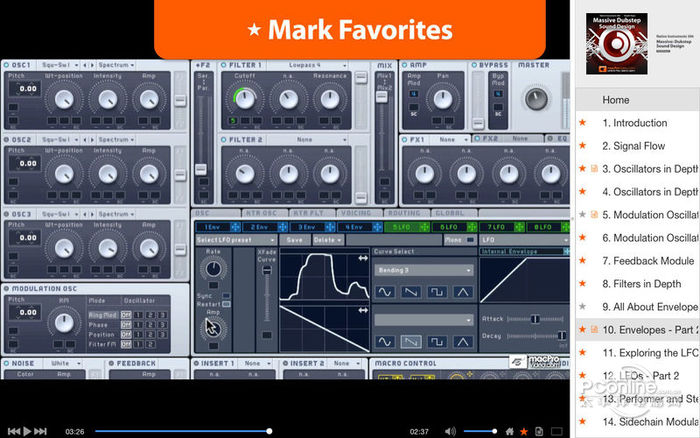Click flip arrows icon on lower LFO curve
This screenshot has height=438, width=700.
363,310
